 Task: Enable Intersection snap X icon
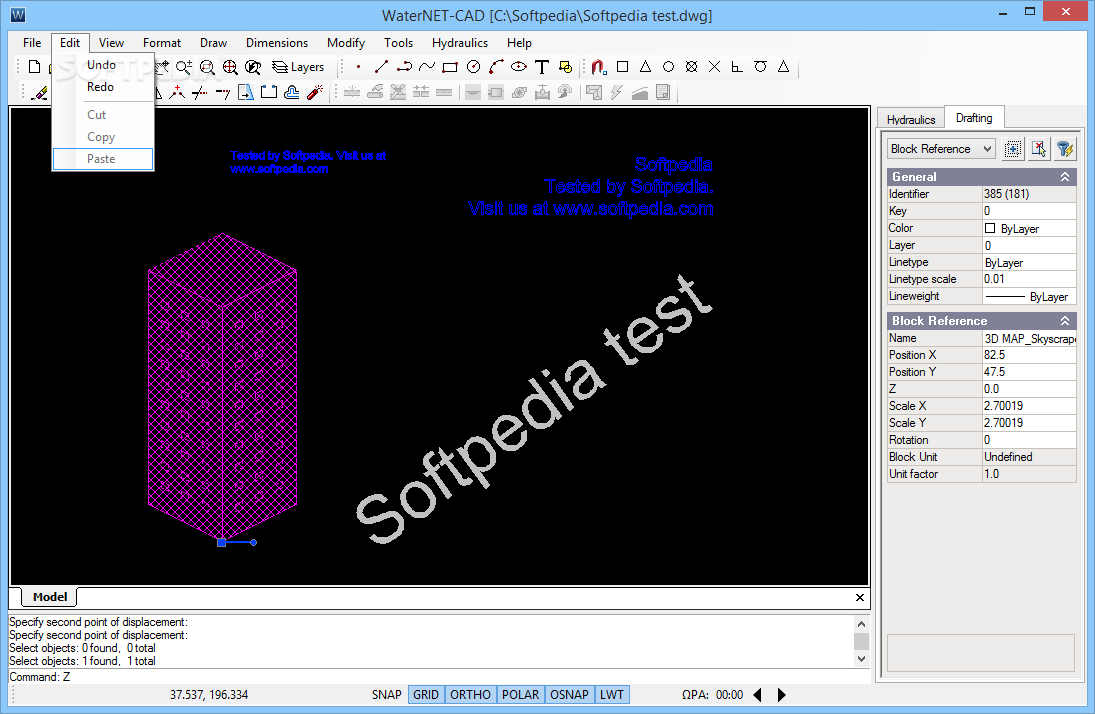[714, 67]
